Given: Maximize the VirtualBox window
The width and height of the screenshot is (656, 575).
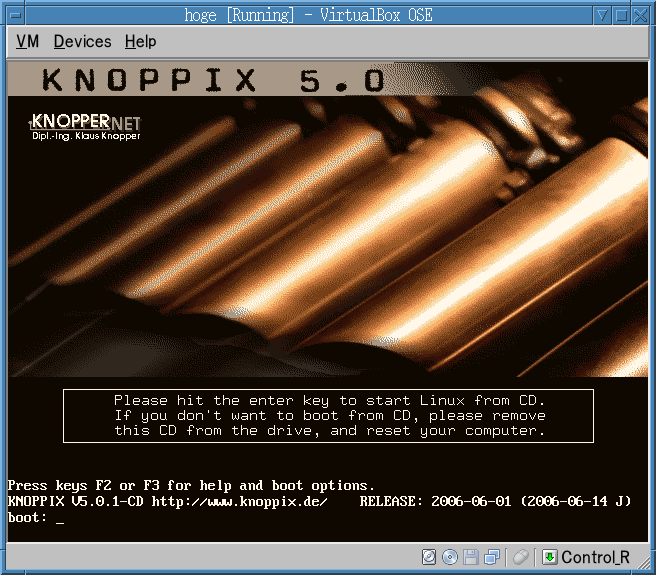Looking at the screenshot, I should (622, 16).
